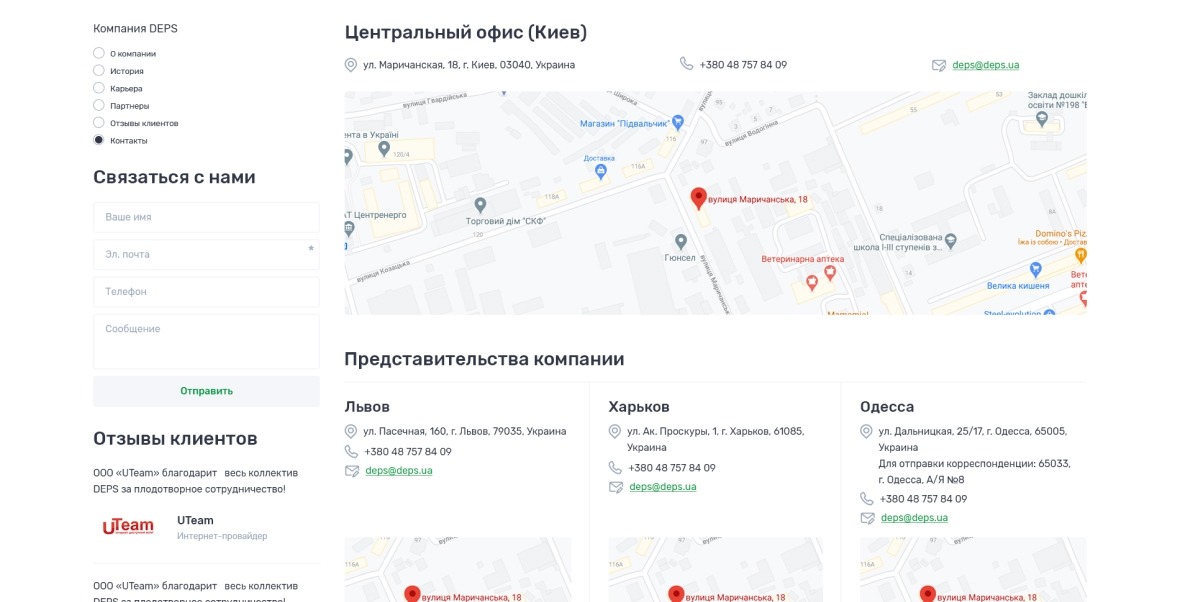This screenshot has height=602, width=1180.
Task: Open deps@deps.ua link under Львов
Action: point(399,470)
